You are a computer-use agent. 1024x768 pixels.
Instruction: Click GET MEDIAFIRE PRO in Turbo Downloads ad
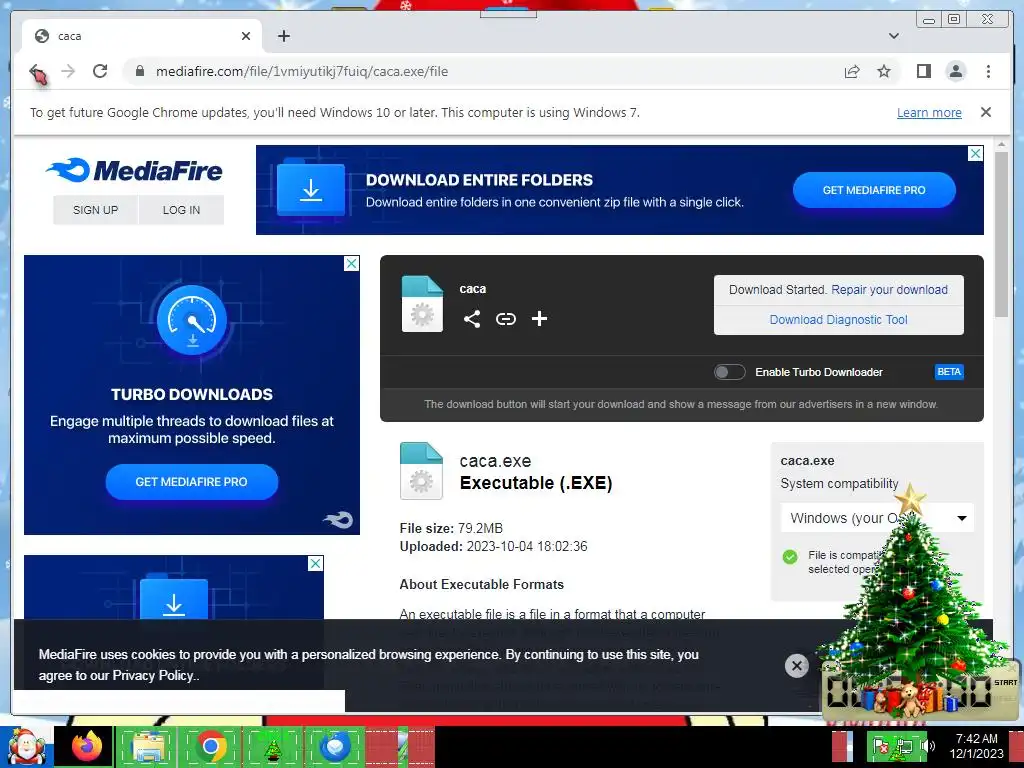tap(191, 482)
